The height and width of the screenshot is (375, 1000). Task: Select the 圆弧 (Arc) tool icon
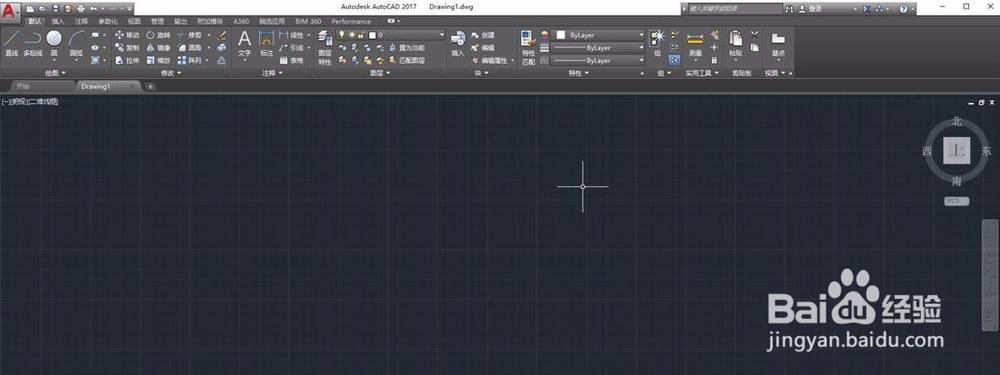click(77, 38)
